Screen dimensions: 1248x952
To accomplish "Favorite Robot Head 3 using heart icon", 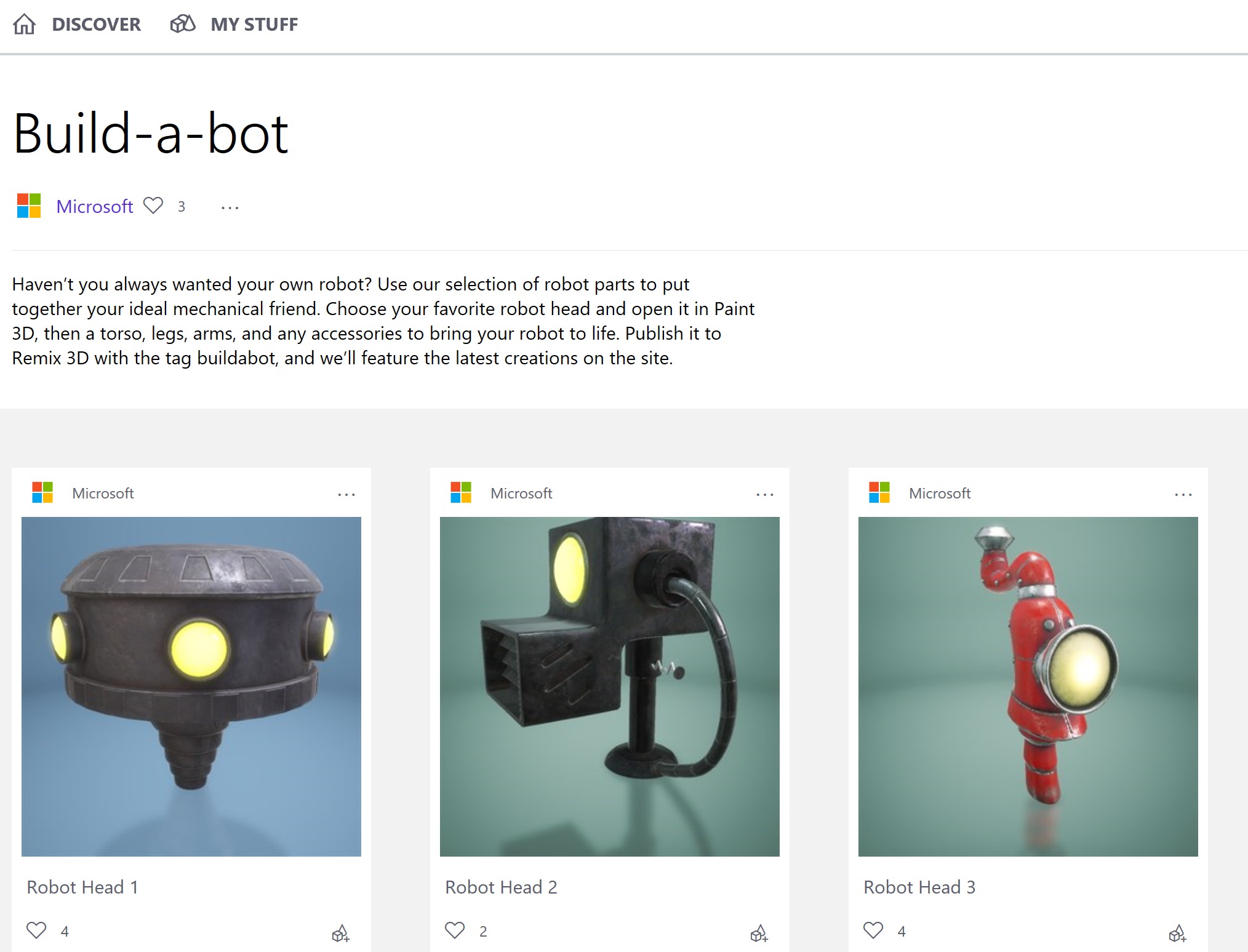I will tap(873, 930).
